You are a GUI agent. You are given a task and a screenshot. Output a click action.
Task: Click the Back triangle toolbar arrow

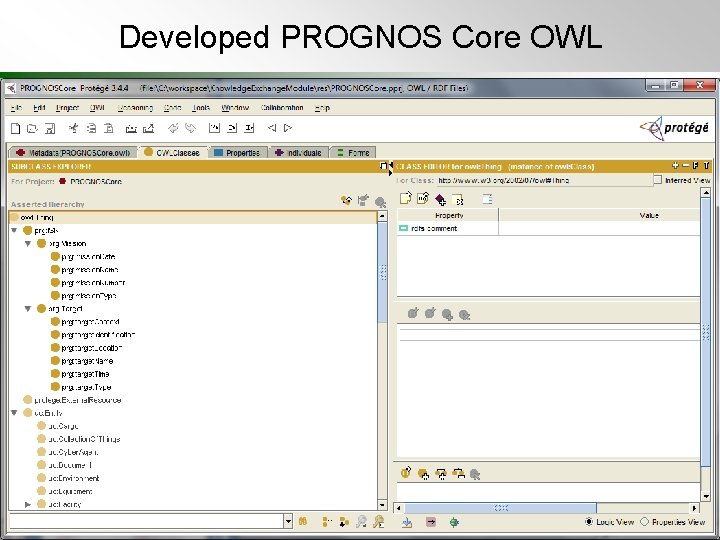point(272,128)
